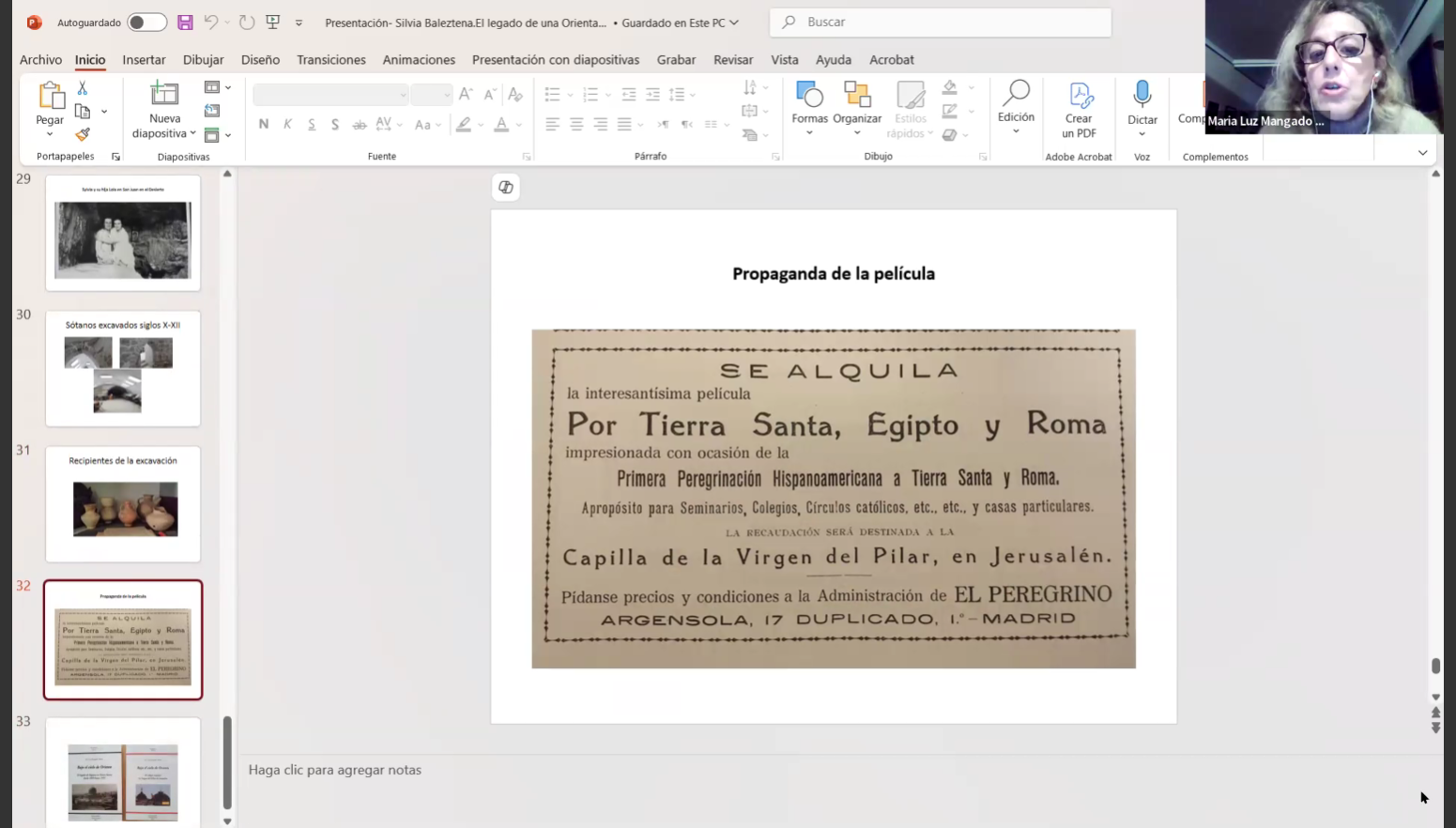Open the font name combo box
The image size is (1456, 828).
point(330,95)
